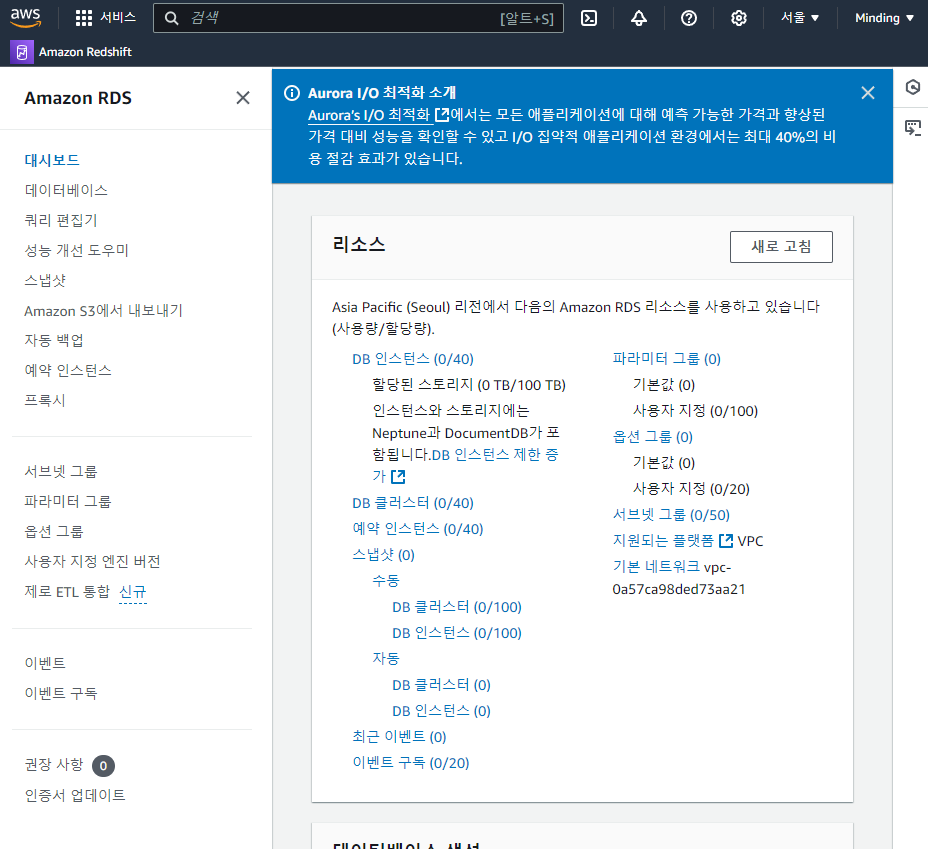Open the 서울 region dropdown
The image size is (928, 849).
point(800,18)
